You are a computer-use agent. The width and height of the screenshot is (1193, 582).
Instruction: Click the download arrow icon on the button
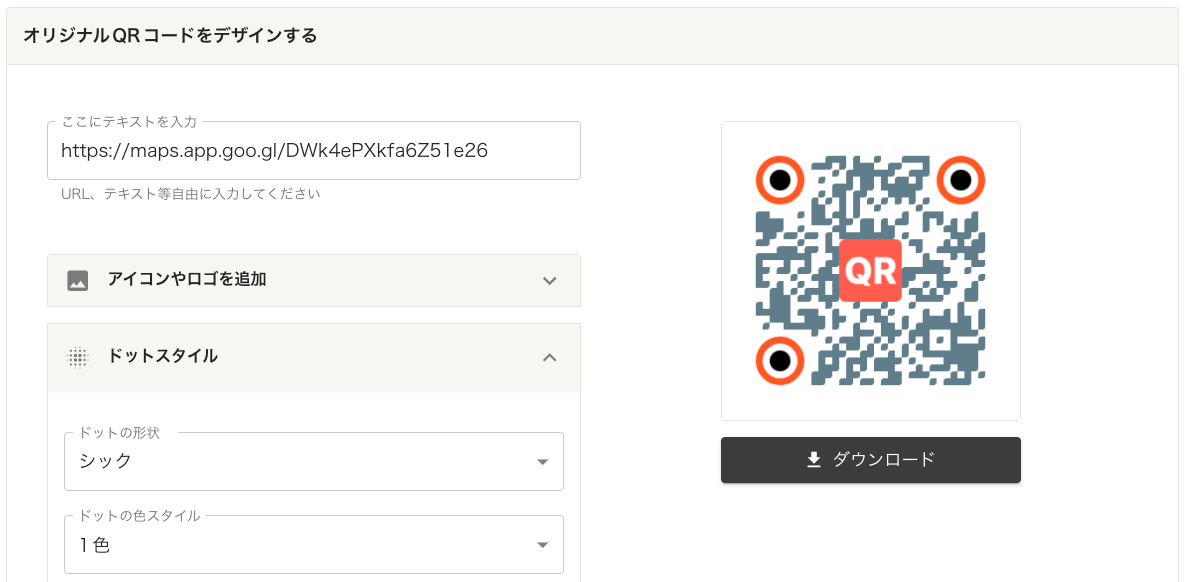(x=814, y=460)
